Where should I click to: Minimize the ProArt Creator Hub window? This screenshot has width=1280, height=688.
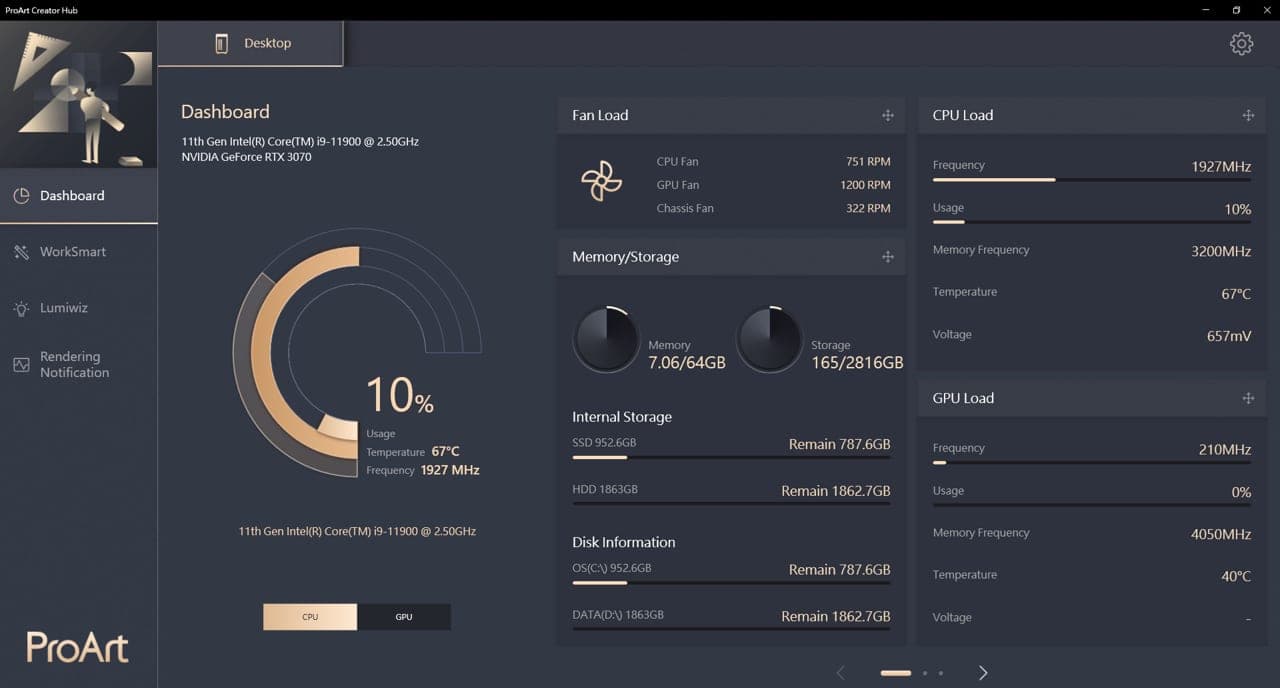1207,10
